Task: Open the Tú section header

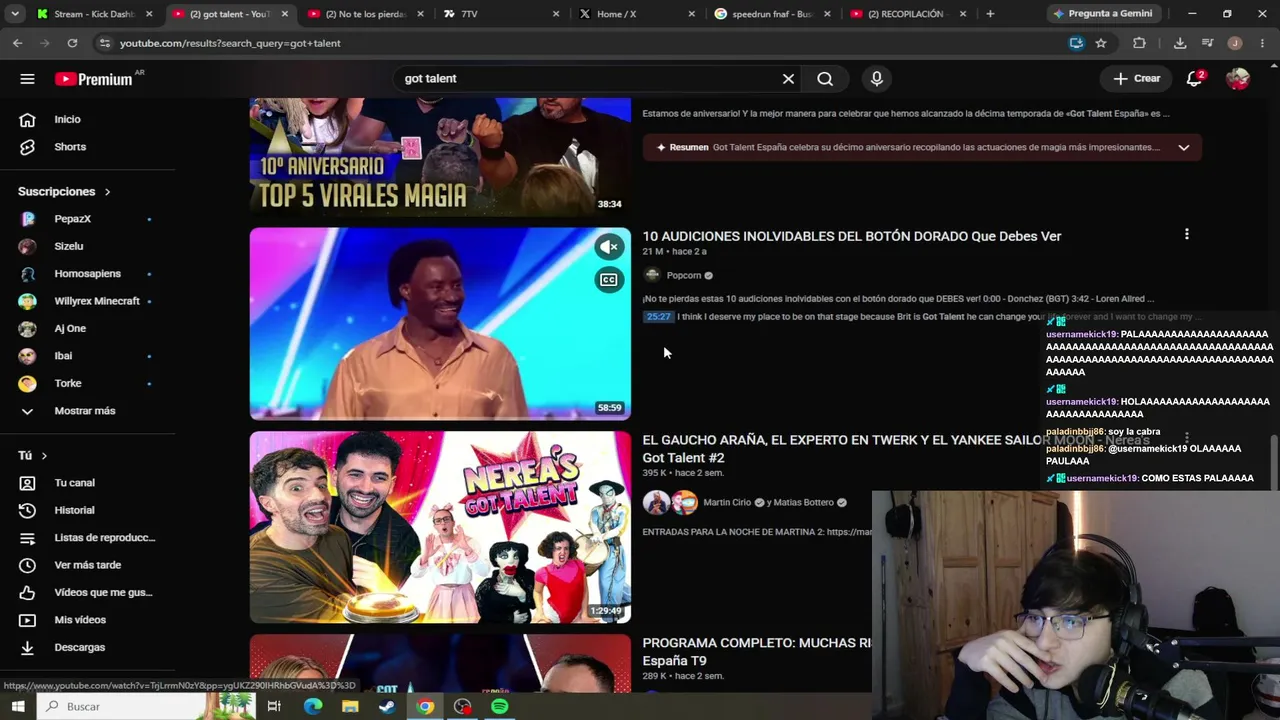Action: (x=33, y=455)
